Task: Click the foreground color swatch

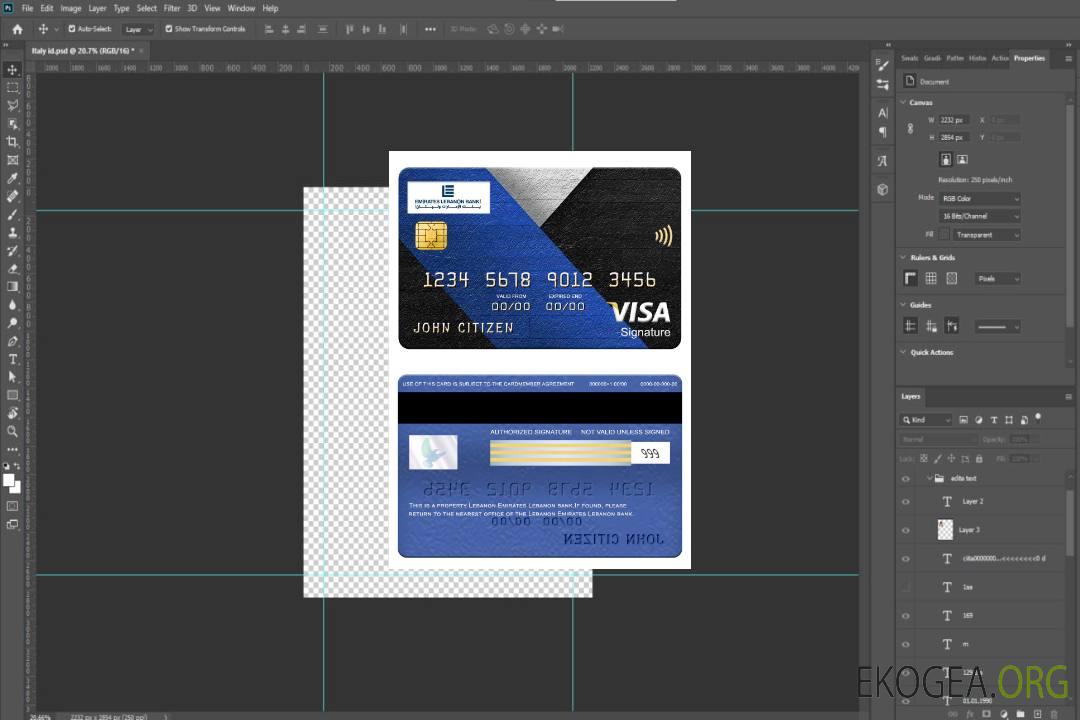Action: (x=9, y=480)
